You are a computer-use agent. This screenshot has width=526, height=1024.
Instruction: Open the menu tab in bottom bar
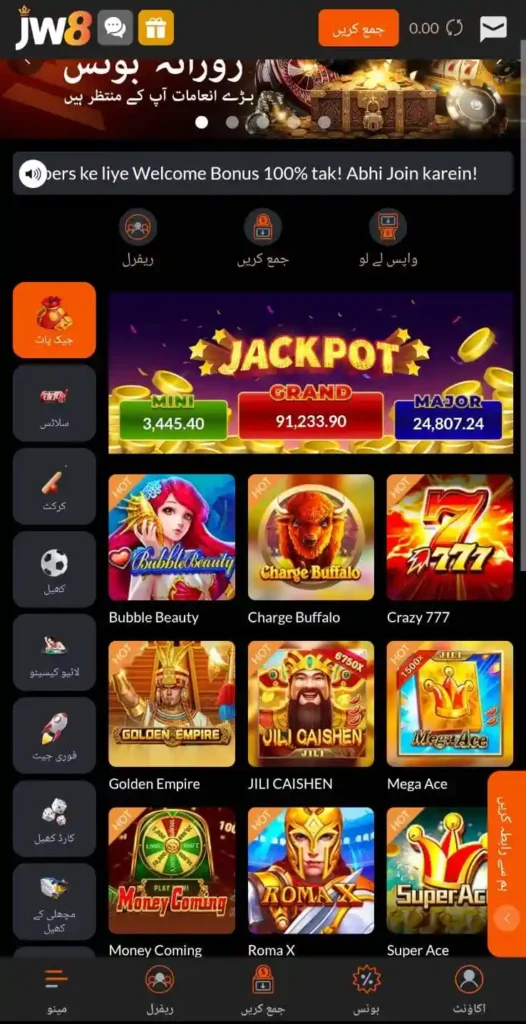tap(57, 989)
